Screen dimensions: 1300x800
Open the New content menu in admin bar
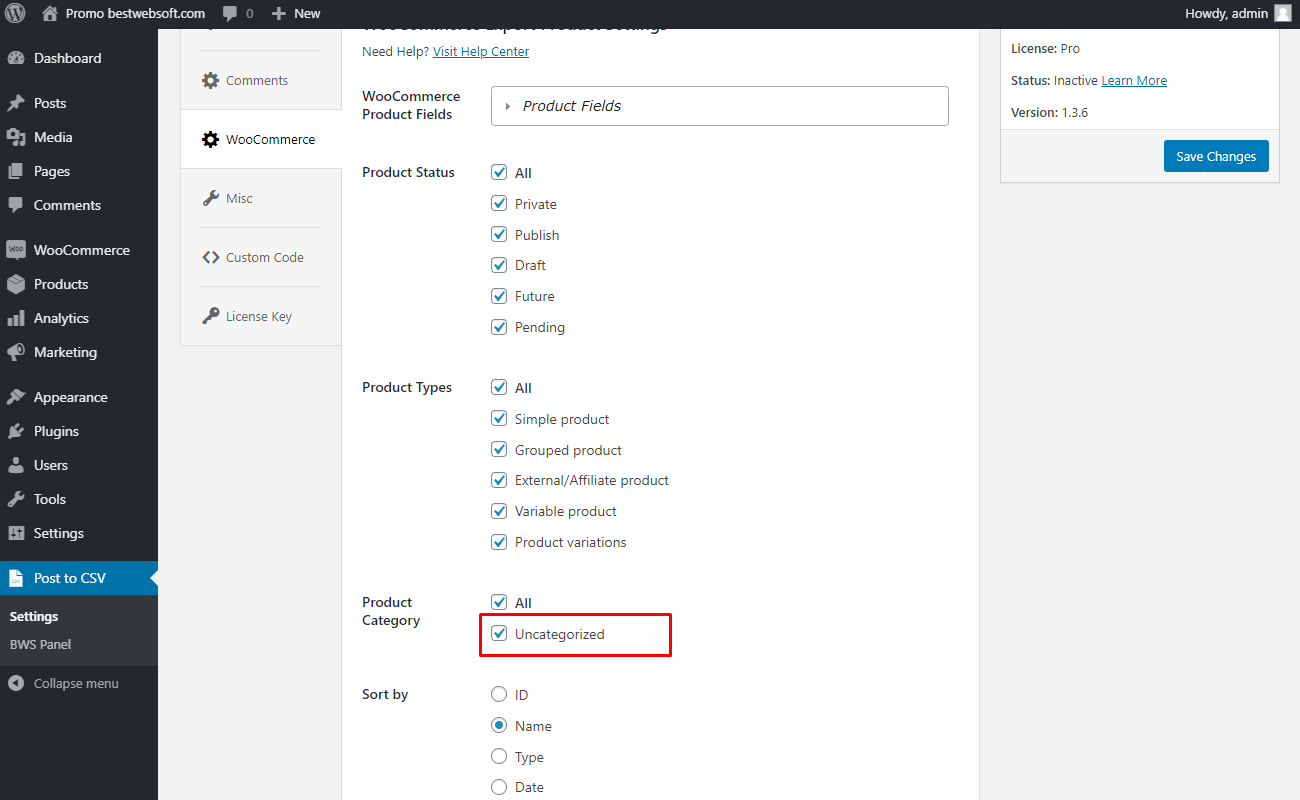pos(296,14)
